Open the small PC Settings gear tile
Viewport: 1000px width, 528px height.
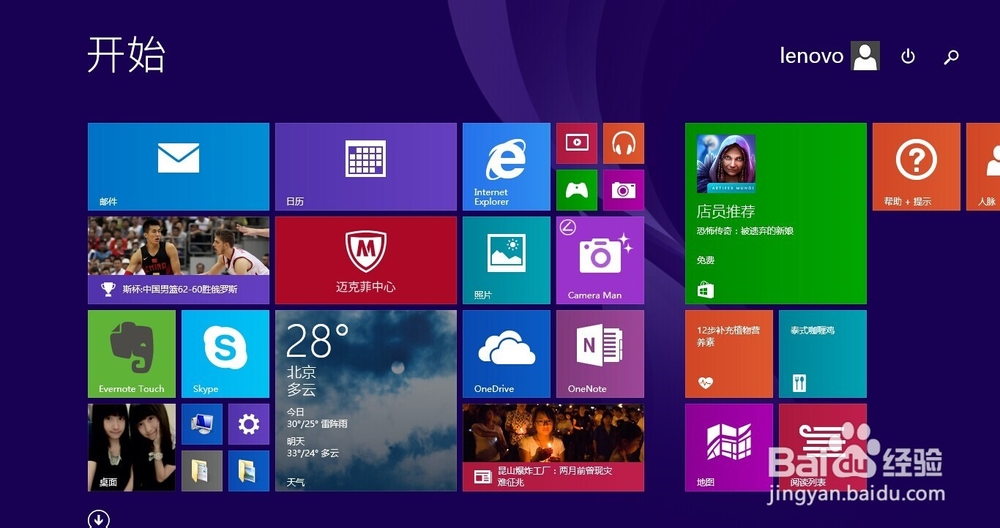pyautogui.click(x=249, y=424)
